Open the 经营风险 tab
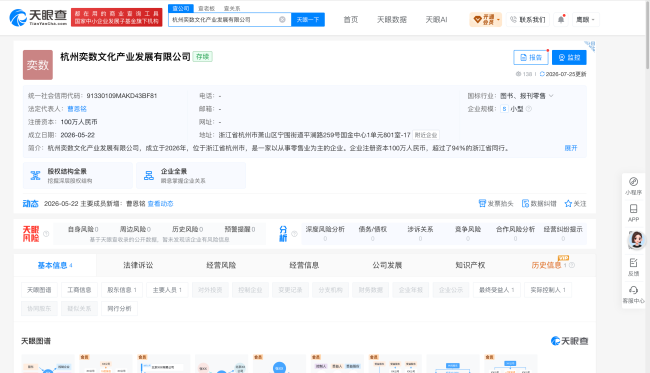 tap(221, 265)
